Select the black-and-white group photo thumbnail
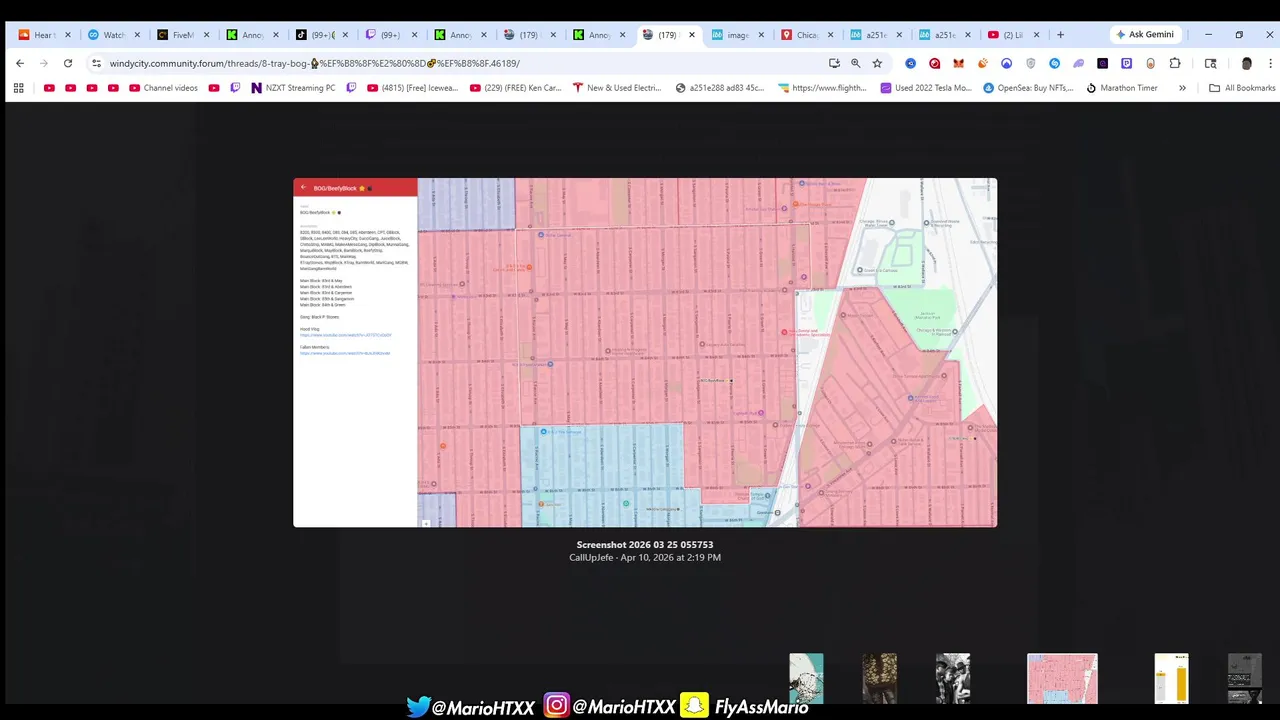The image size is (1280, 720). (x=953, y=679)
